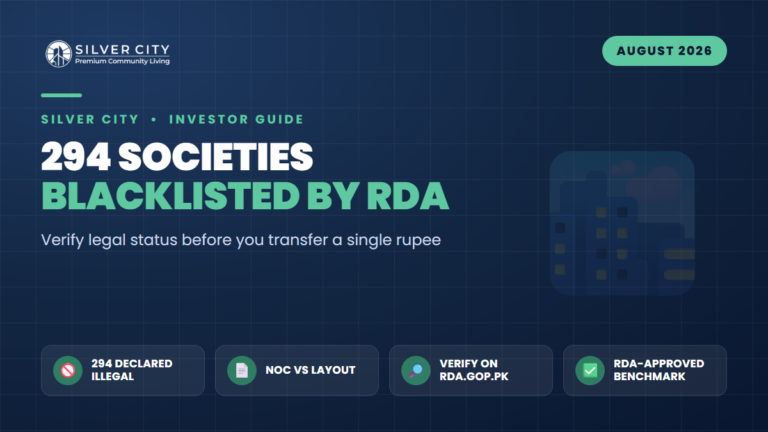Click the magnifier icon beside Verify on RDA.GOP.PK
The image size is (768, 432).
click(416, 370)
